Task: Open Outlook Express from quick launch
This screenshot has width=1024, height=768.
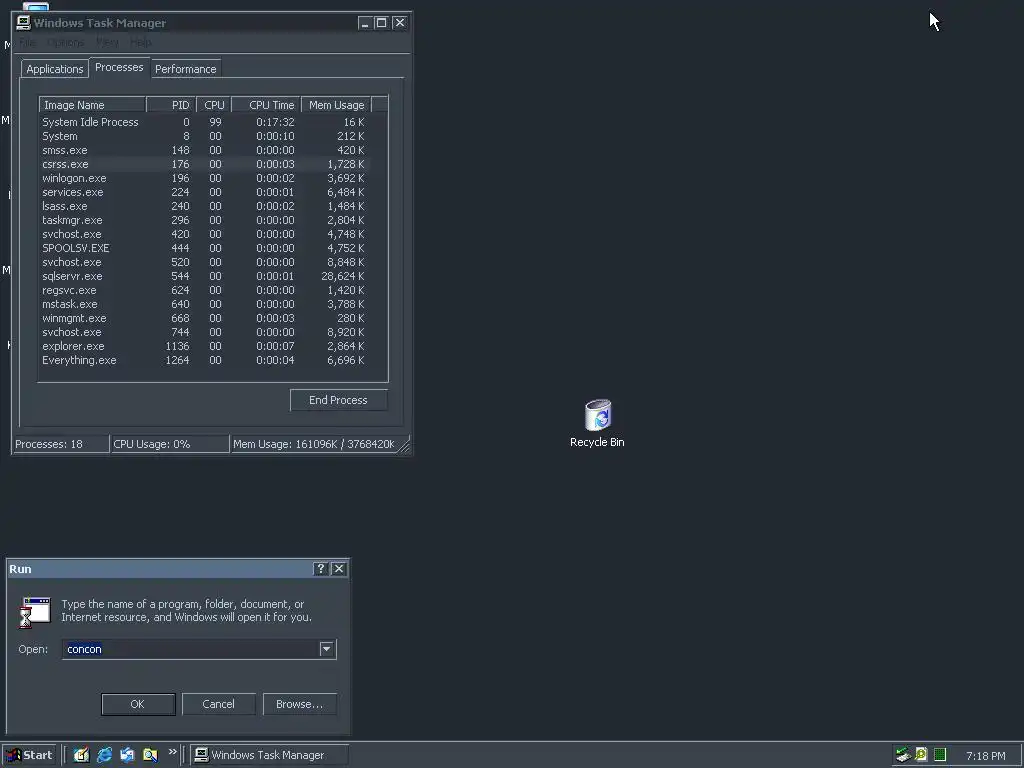Action: pos(127,755)
